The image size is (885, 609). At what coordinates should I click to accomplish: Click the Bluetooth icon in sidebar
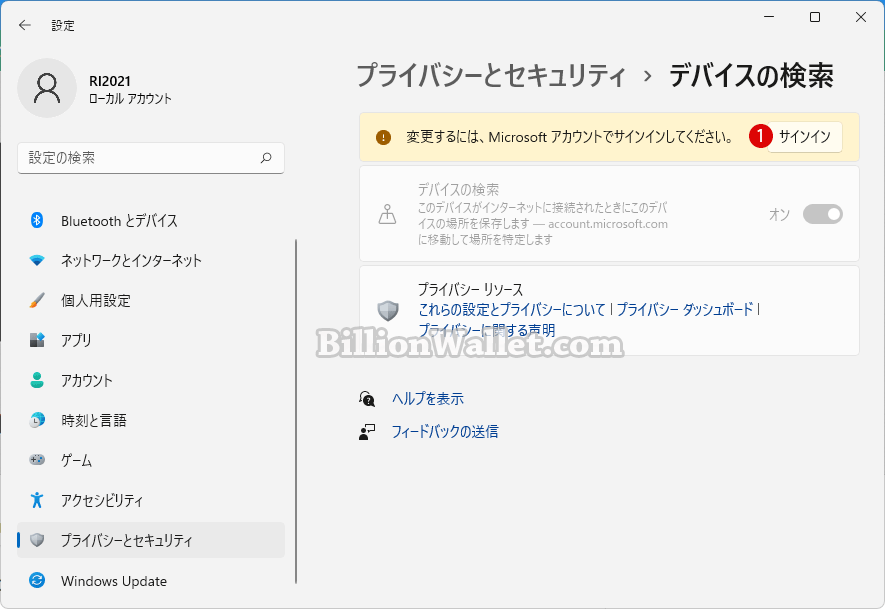[37, 220]
